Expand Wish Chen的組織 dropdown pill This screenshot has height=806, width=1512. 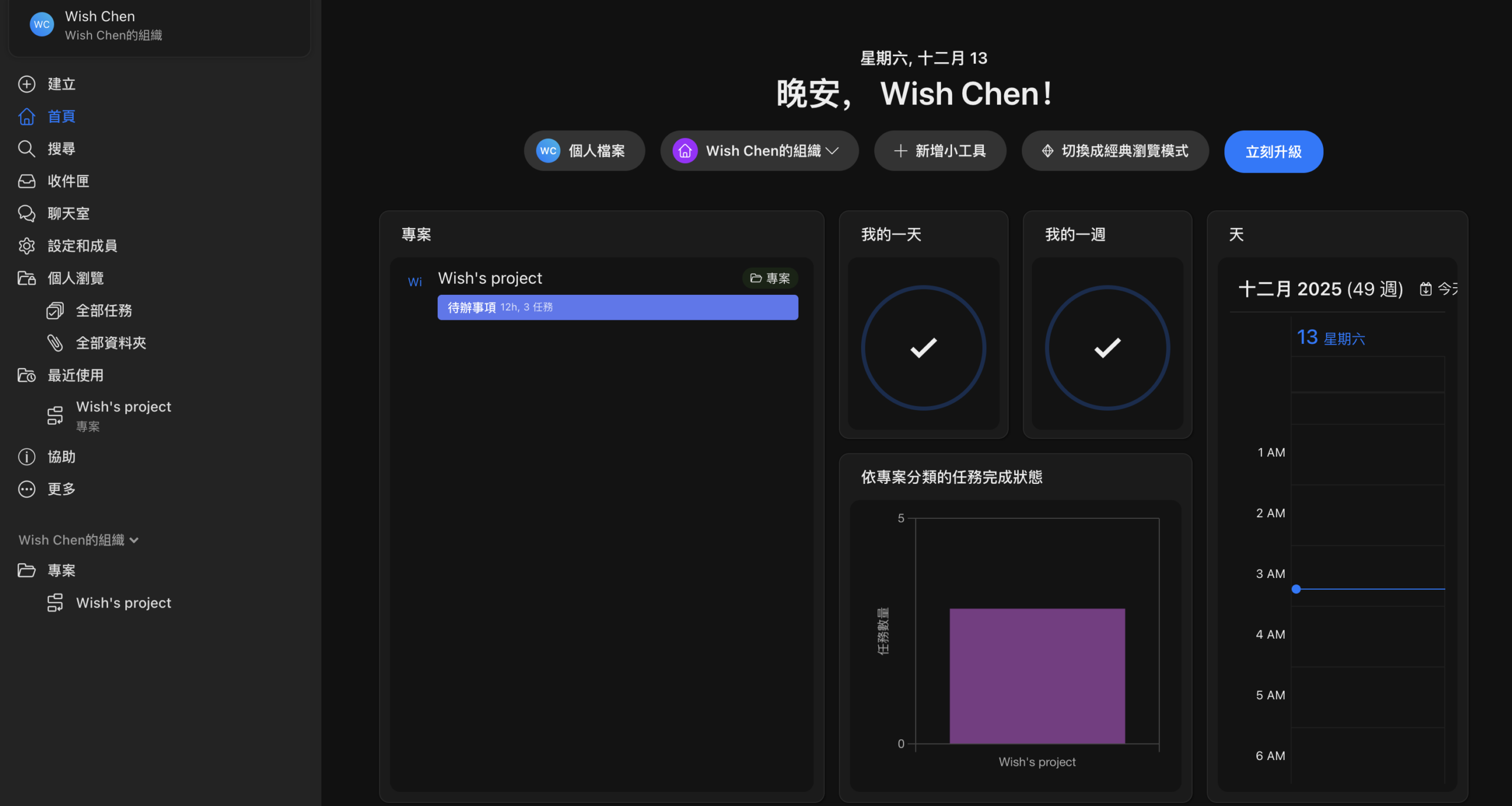[x=759, y=151]
